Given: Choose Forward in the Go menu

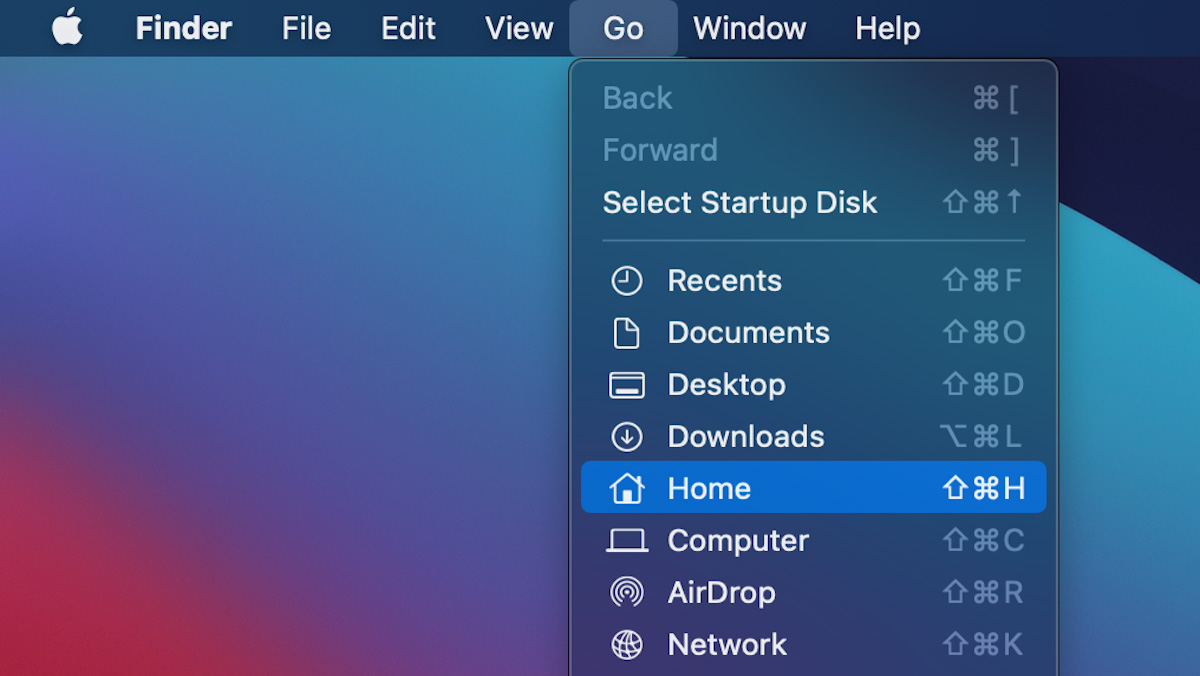Looking at the screenshot, I should [660, 150].
